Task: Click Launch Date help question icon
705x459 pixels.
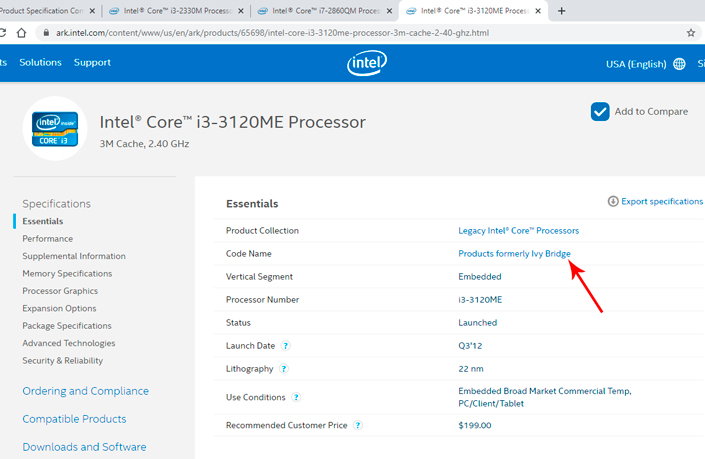Action: click(285, 346)
